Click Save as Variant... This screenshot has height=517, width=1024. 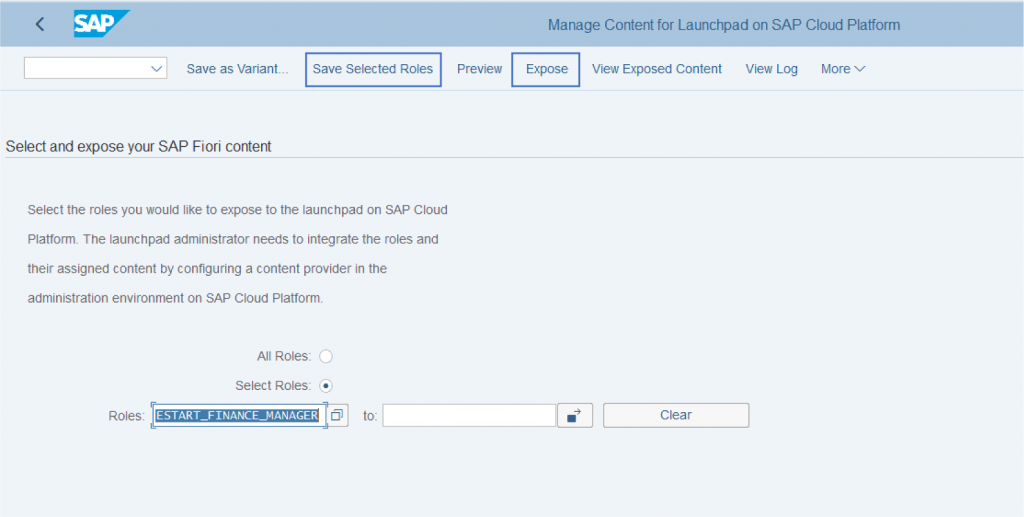(237, 69)
